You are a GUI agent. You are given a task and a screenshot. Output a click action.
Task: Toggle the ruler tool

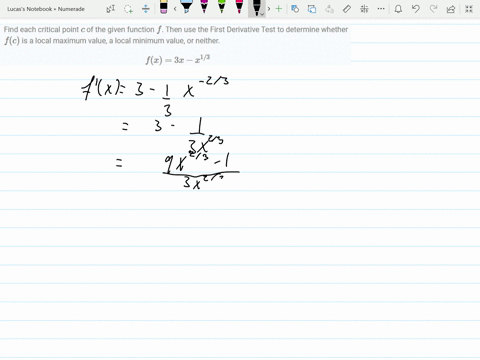pyautogui.click(x=347, y=9)
